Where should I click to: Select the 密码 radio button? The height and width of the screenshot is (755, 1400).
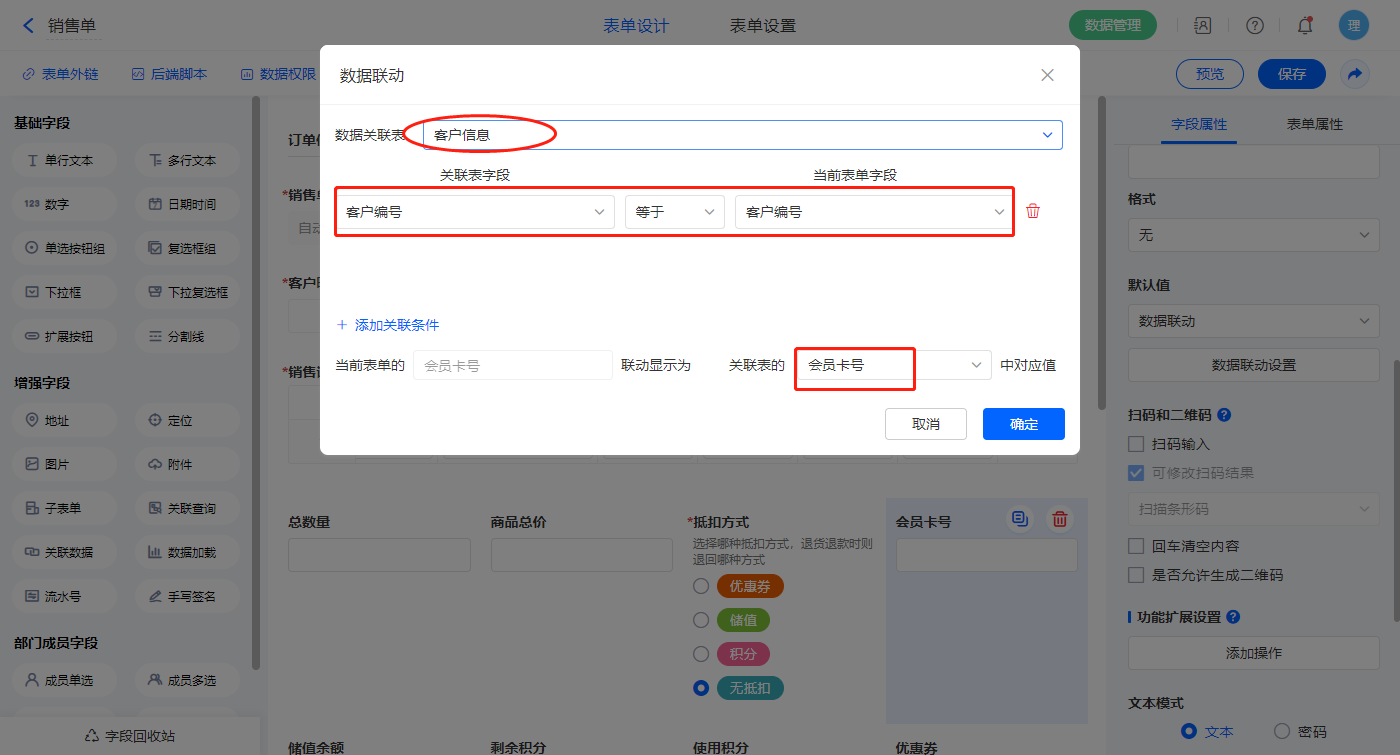point(1281,731)
